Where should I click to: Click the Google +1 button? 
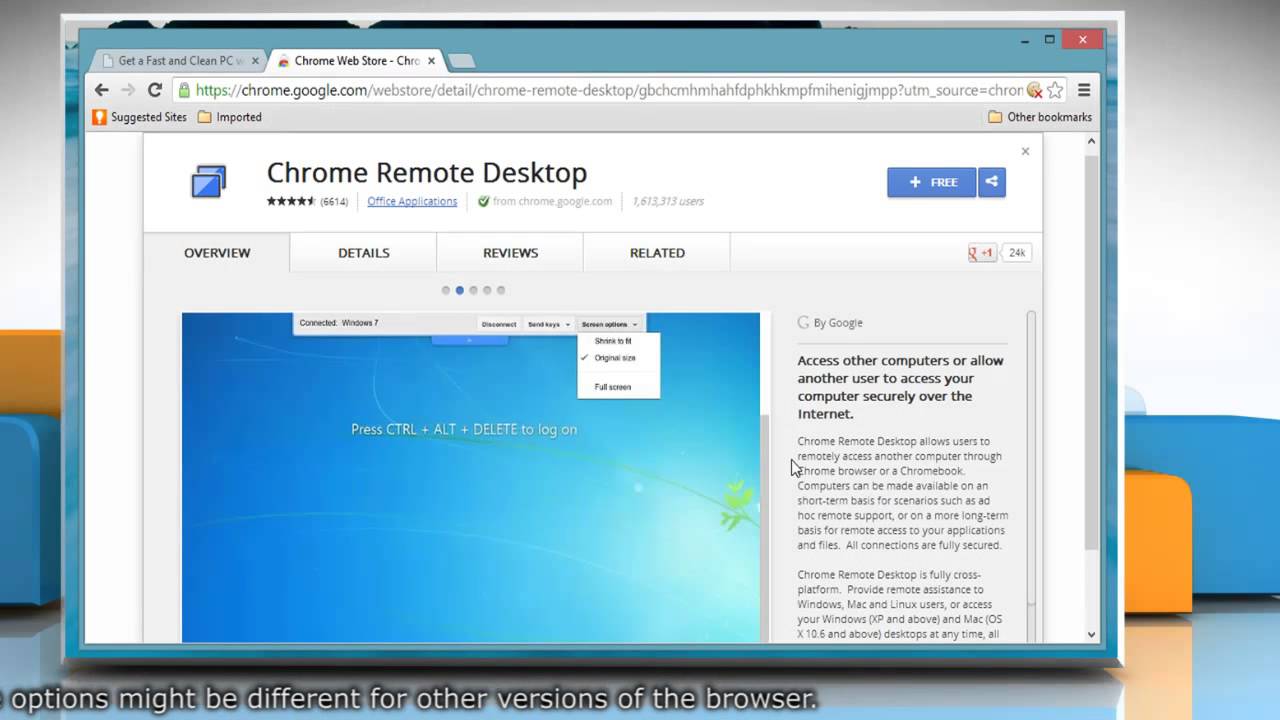coord(982,253)
